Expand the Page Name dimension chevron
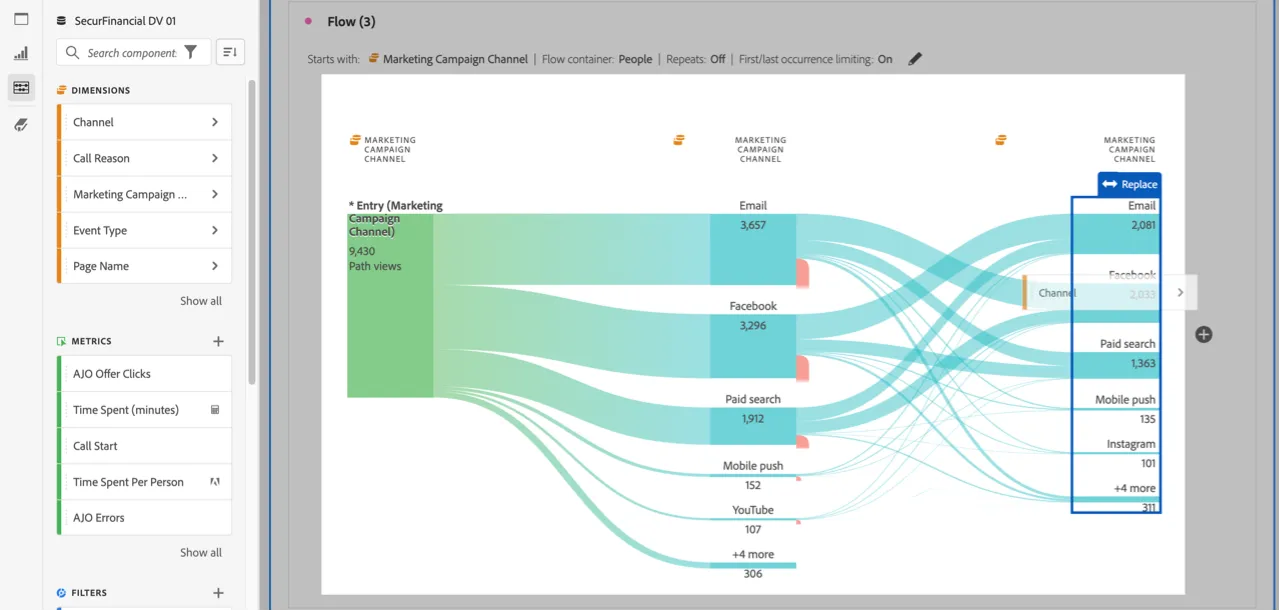Viewport: 1283px width, 614px height. [215, 266]
